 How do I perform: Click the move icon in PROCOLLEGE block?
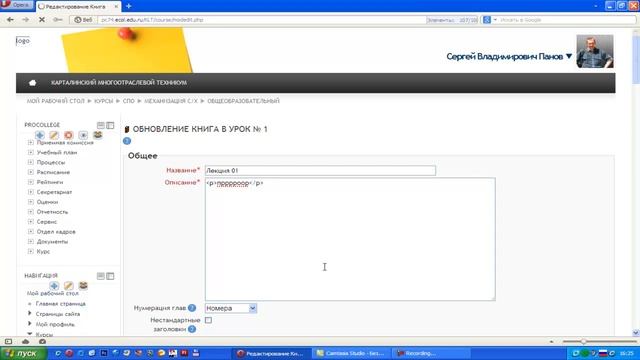[x=40, y=135]
